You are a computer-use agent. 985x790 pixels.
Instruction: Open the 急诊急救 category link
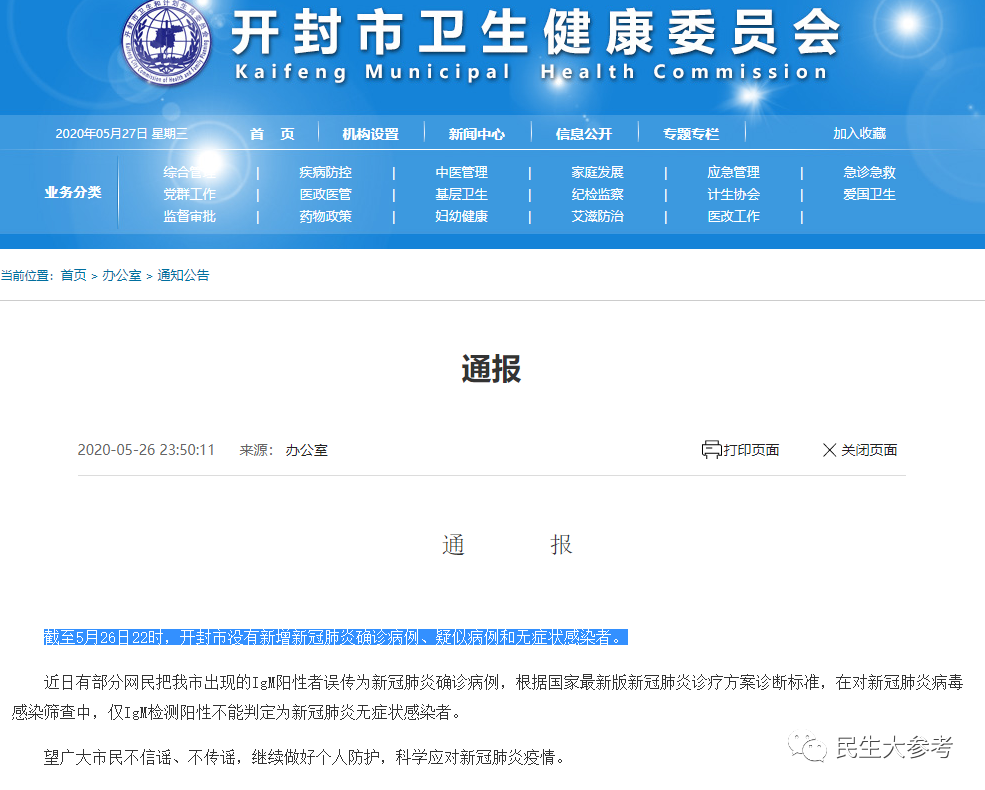pos(869,172)
